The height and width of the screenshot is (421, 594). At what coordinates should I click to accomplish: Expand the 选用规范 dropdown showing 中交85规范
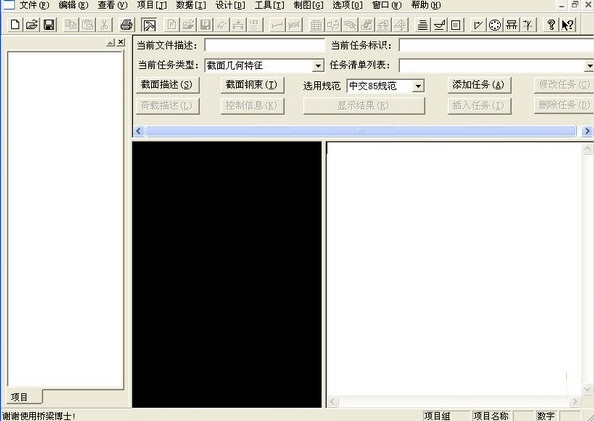pyautogui.click(x=418, y=86)
